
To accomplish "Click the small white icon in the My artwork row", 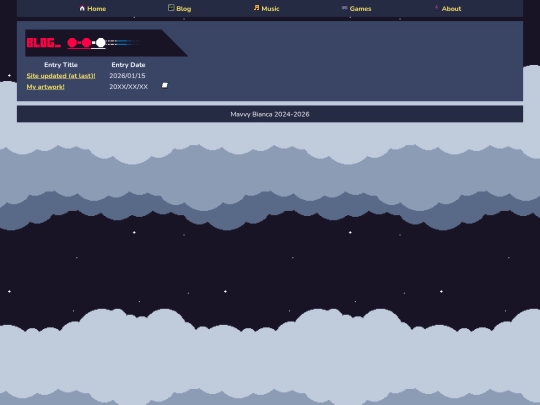I will click(165, 85).
